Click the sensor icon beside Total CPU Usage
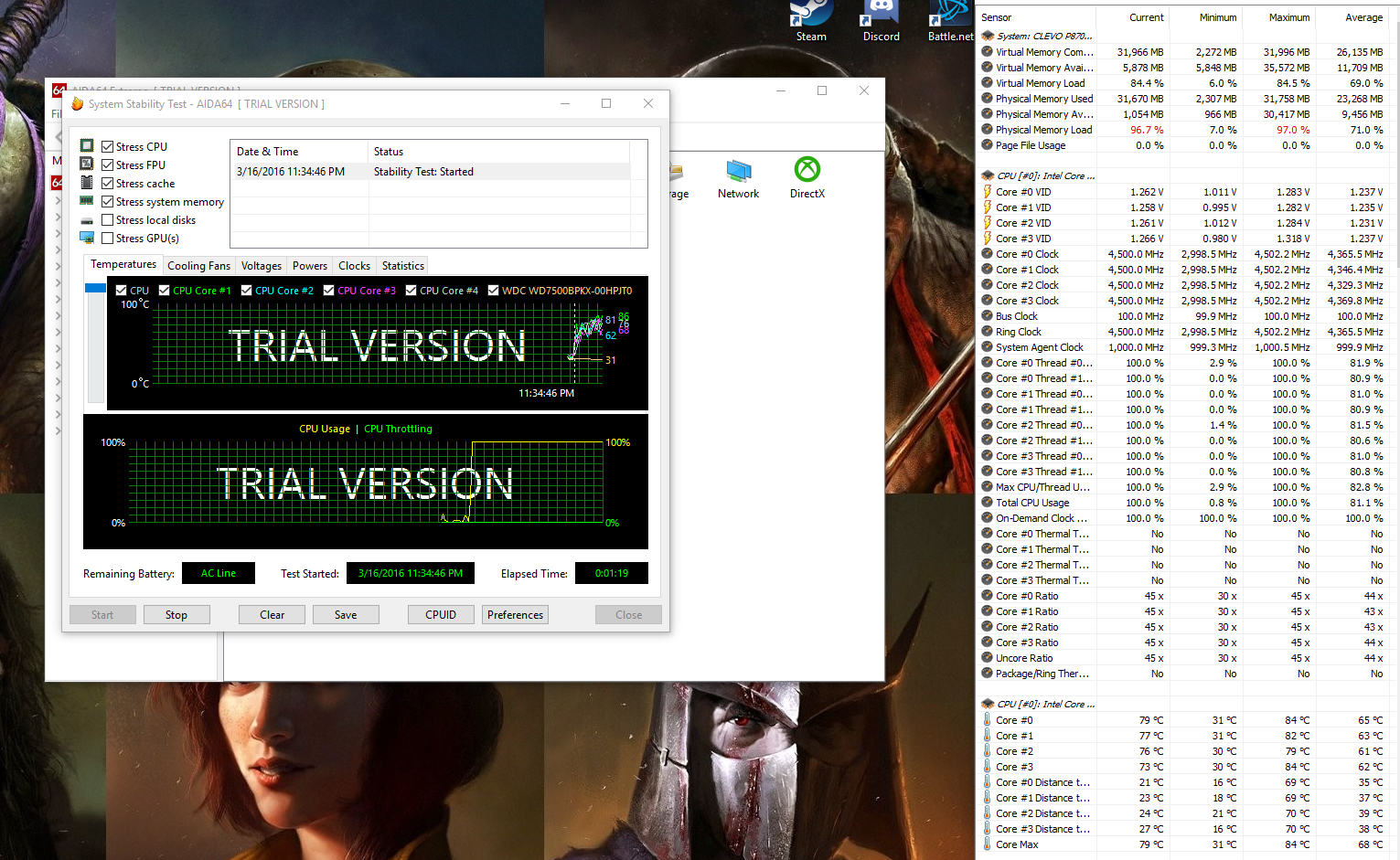 click(988, 503)
